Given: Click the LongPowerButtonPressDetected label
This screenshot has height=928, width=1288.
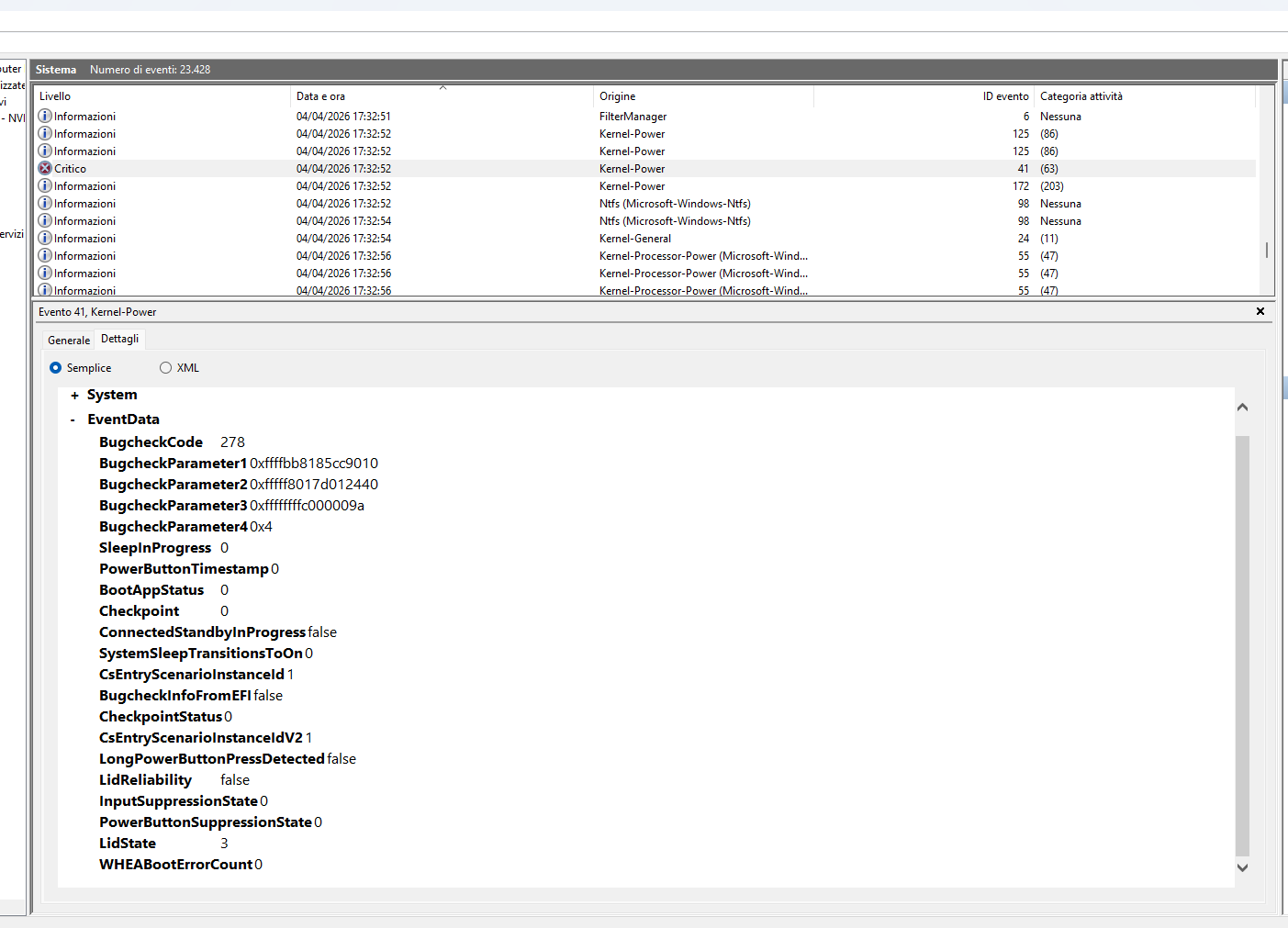Looking at the screenshot, I should pyautogui.click(x=212, y=759).
